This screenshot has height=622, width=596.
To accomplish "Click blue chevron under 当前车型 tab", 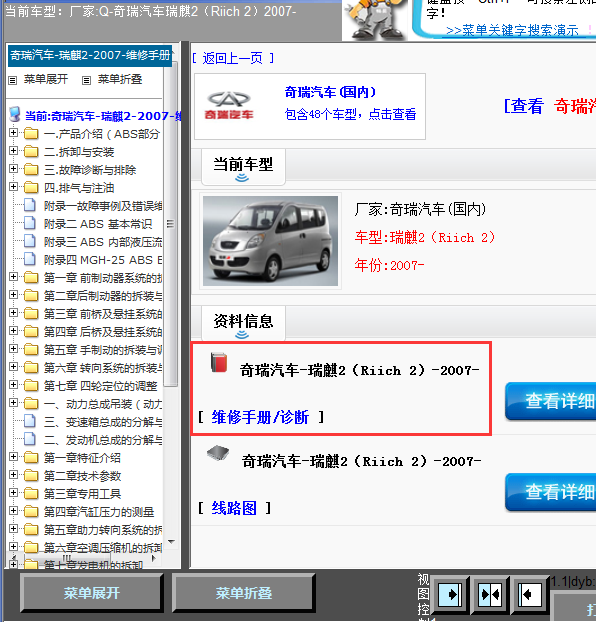I will (242, 178).
